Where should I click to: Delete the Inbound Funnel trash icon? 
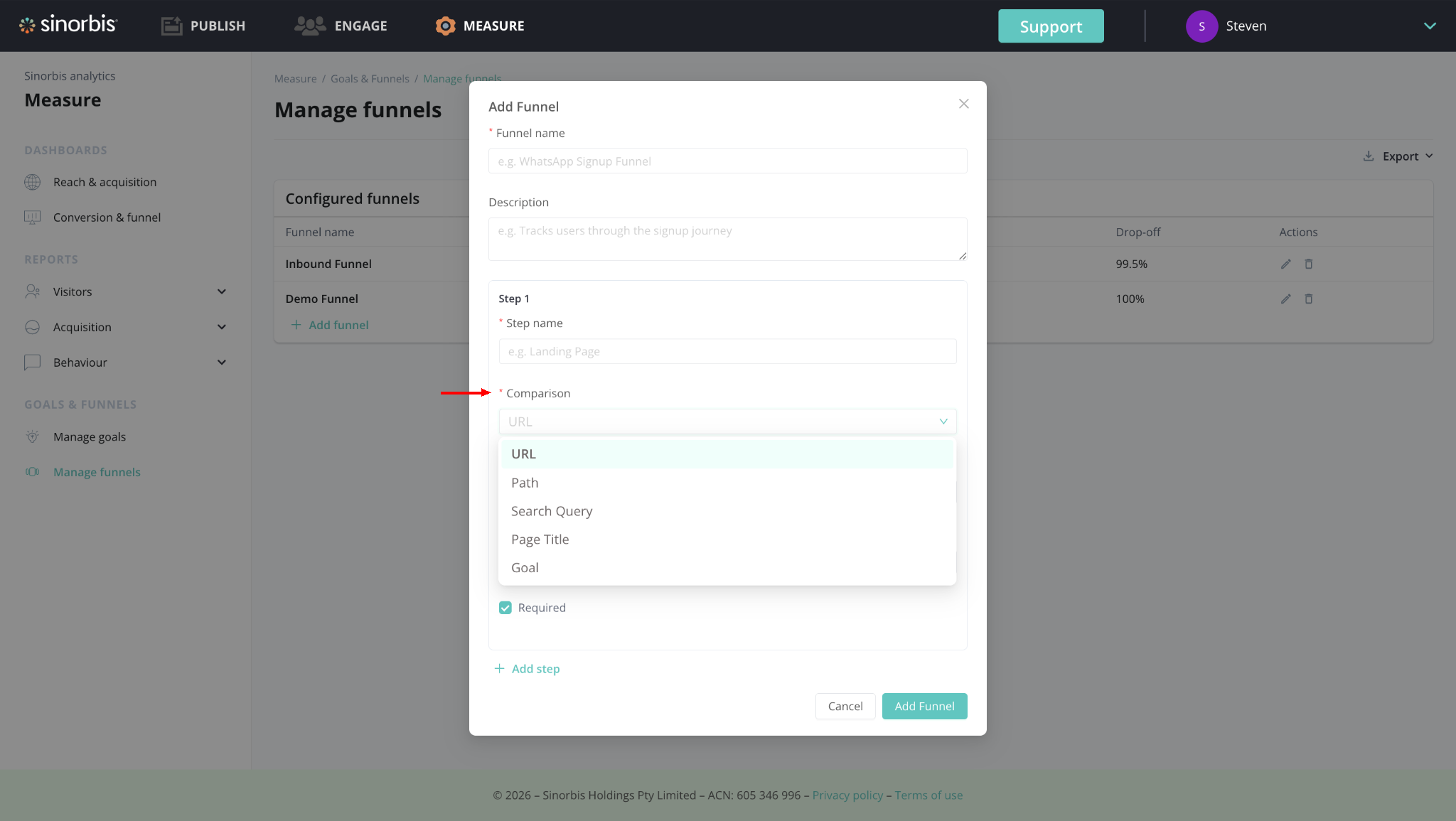pyautogui.click(x=1308, y=264)
